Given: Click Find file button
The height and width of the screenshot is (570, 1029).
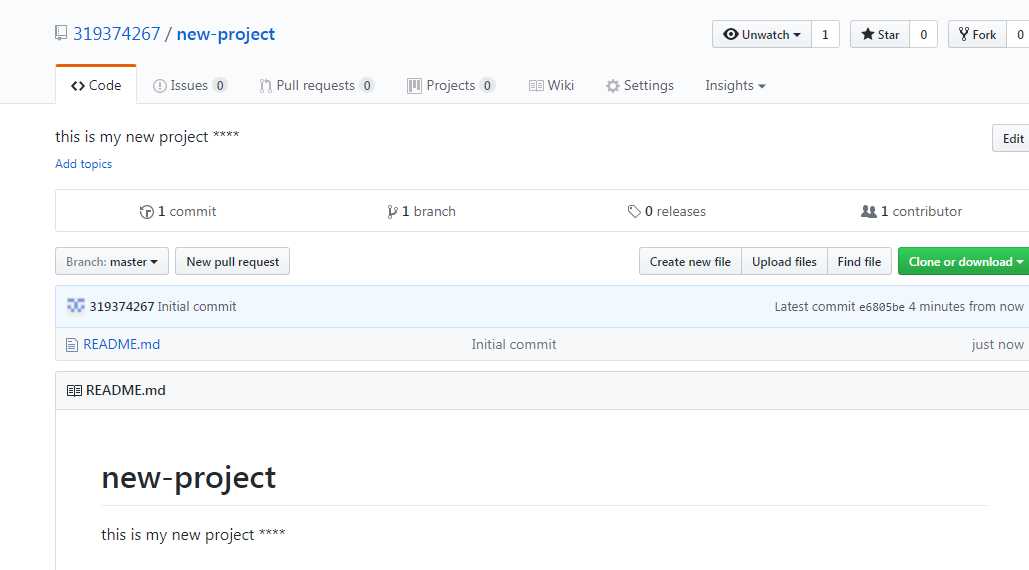Looking at the screenshot, I should [x=859, y=261].
